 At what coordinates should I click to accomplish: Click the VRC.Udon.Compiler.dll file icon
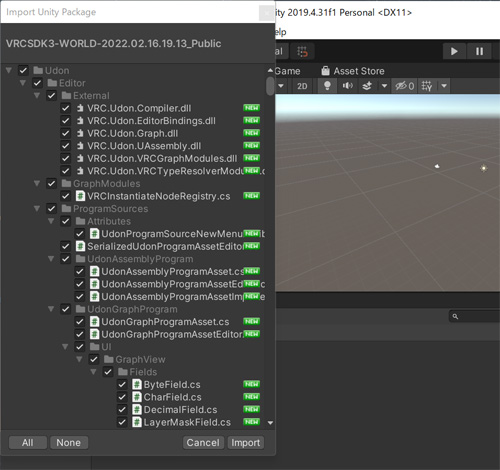(x=80, y=108)
